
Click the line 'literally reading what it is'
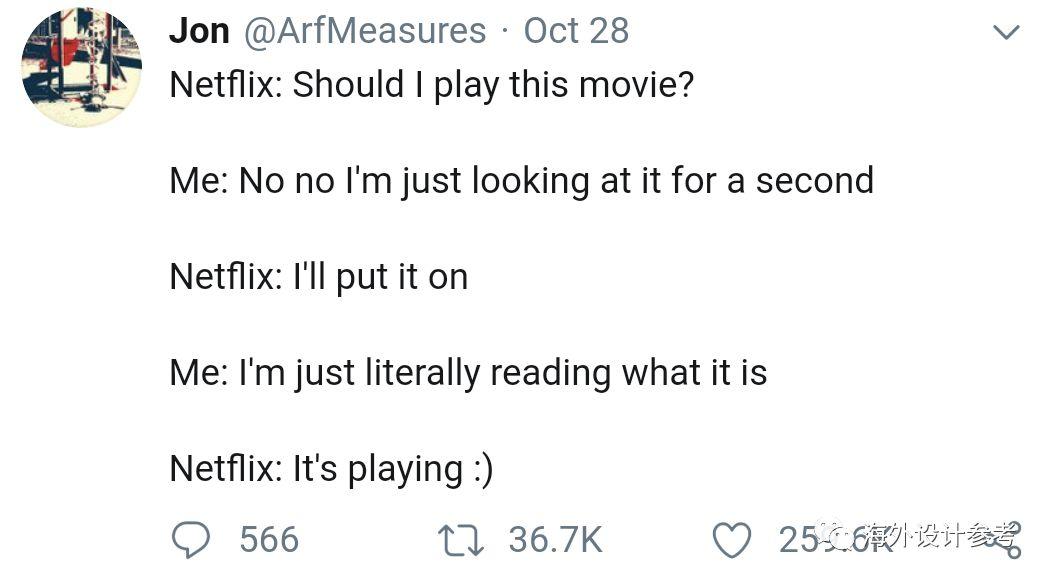pos(566,373)
